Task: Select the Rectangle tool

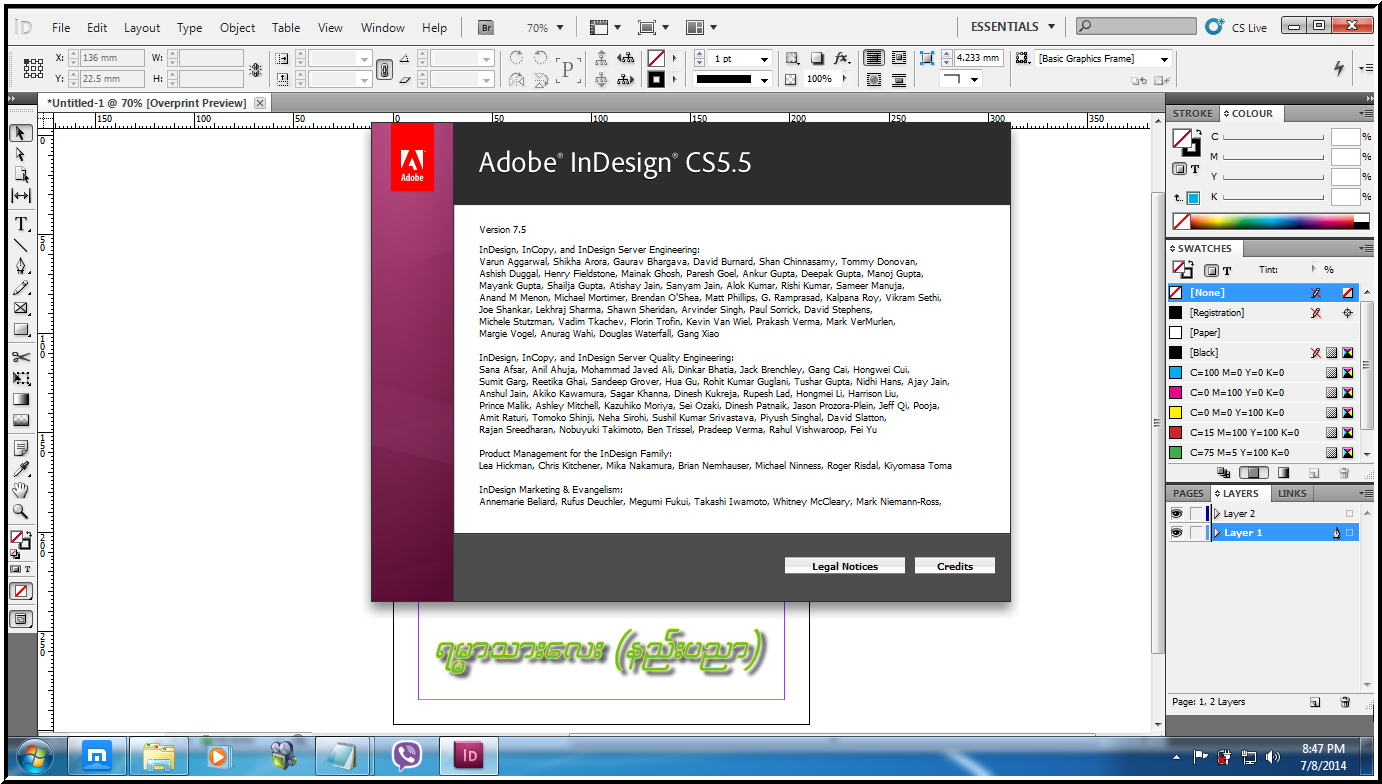Action: [21, 329]
